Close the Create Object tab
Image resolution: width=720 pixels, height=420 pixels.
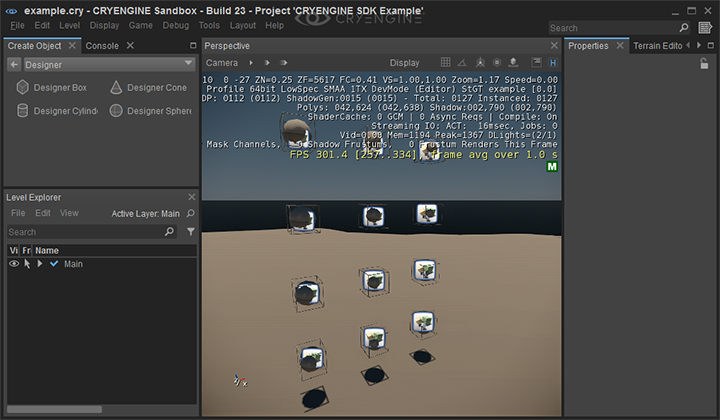(72, 45)
